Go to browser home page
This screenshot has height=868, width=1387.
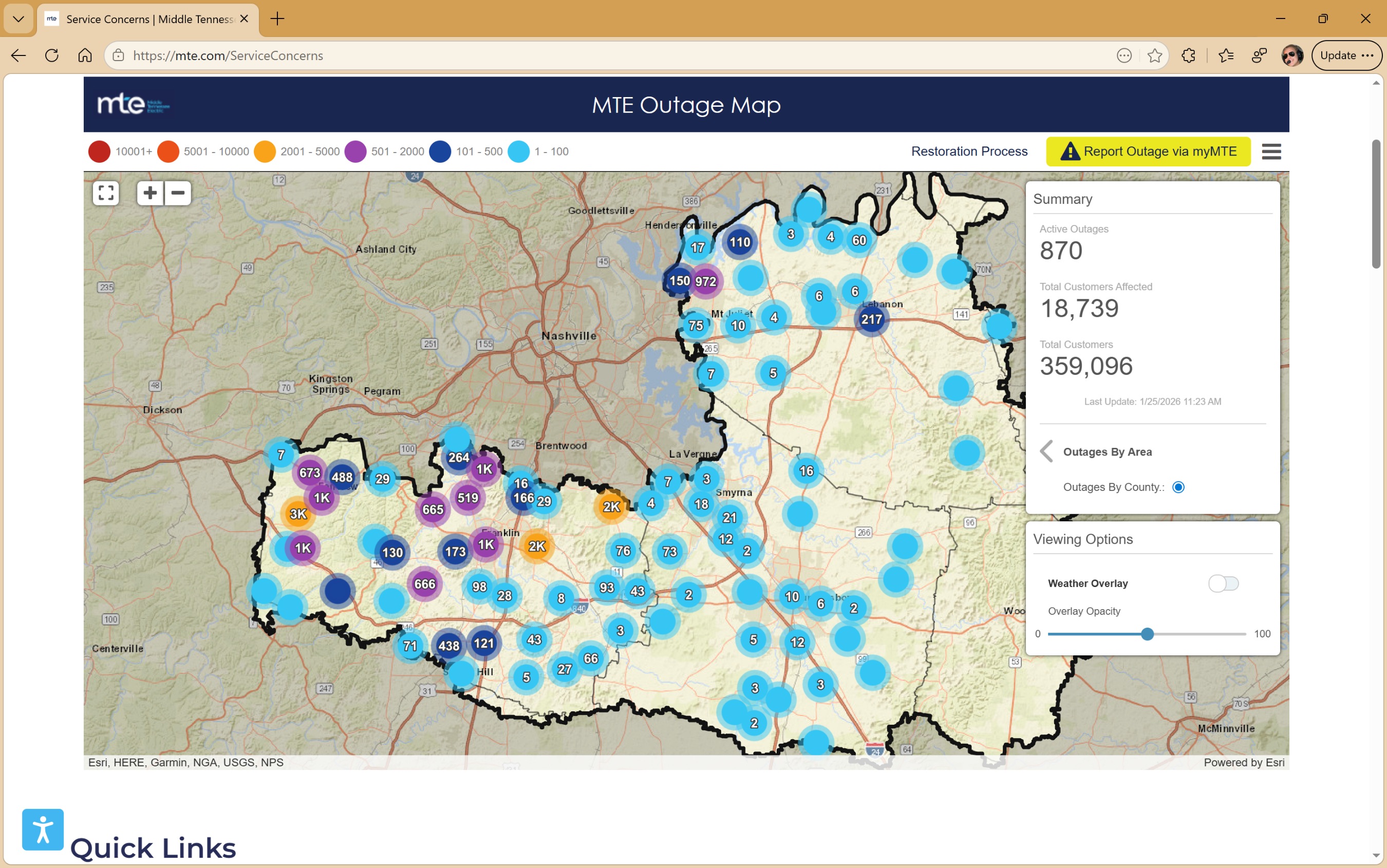pyautogui.click(x=85, y=55)
